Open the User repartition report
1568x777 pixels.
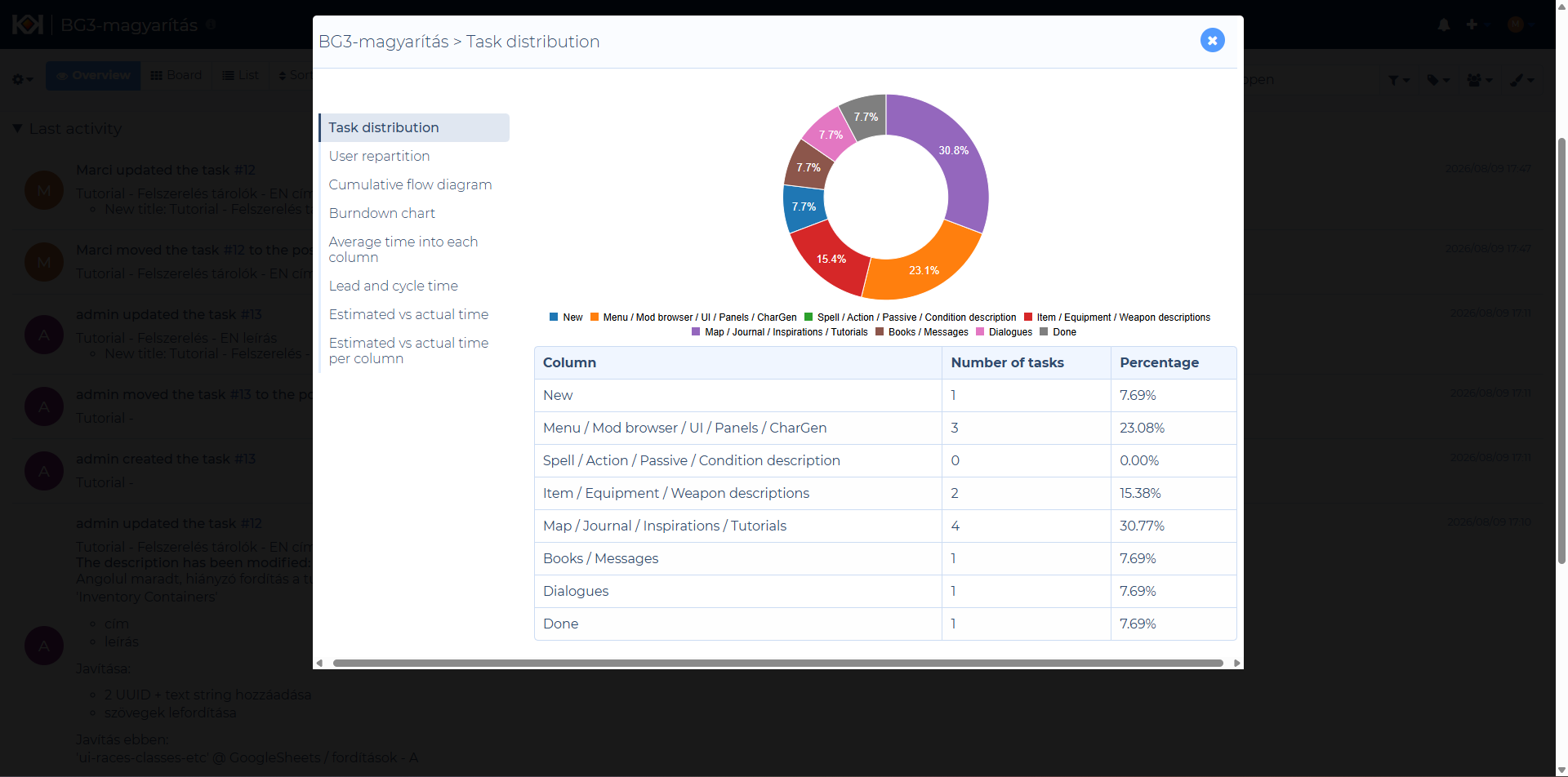click(x=379, y=156)
